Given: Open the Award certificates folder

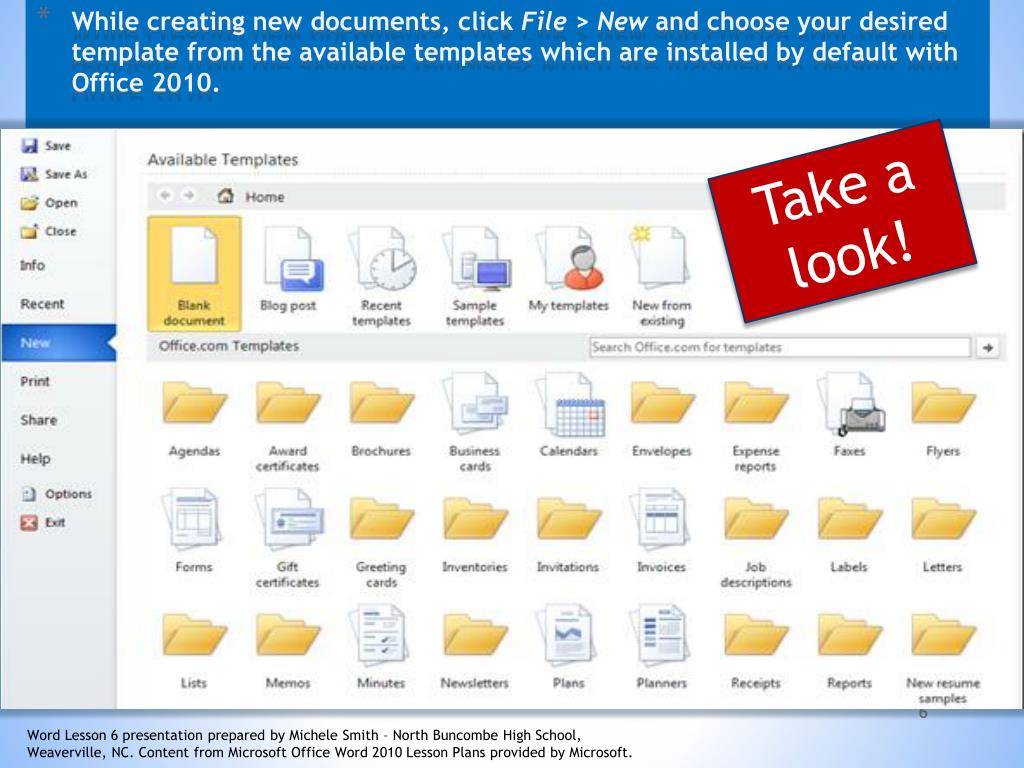Looking at the screenshot, I should coord(288,424).
